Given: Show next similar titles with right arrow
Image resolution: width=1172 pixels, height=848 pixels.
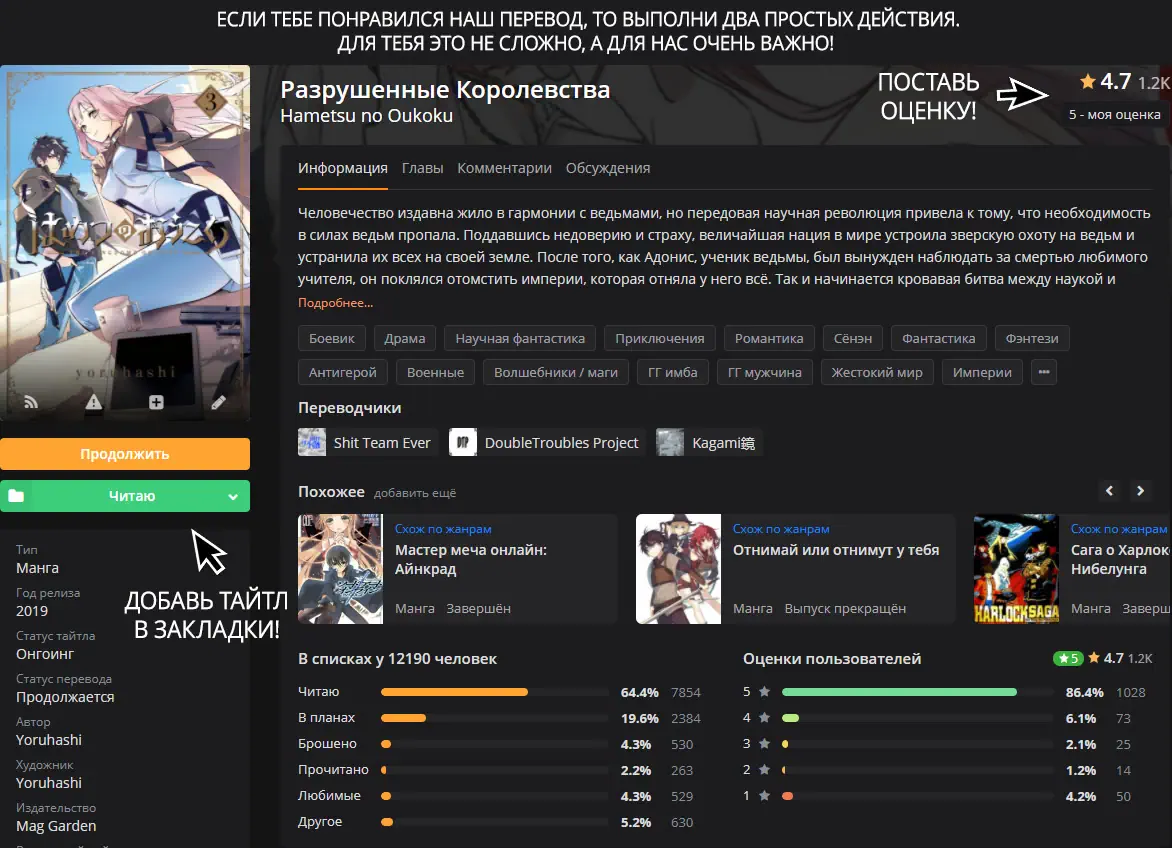Looking at the screenshot, I should [1140, 491].
